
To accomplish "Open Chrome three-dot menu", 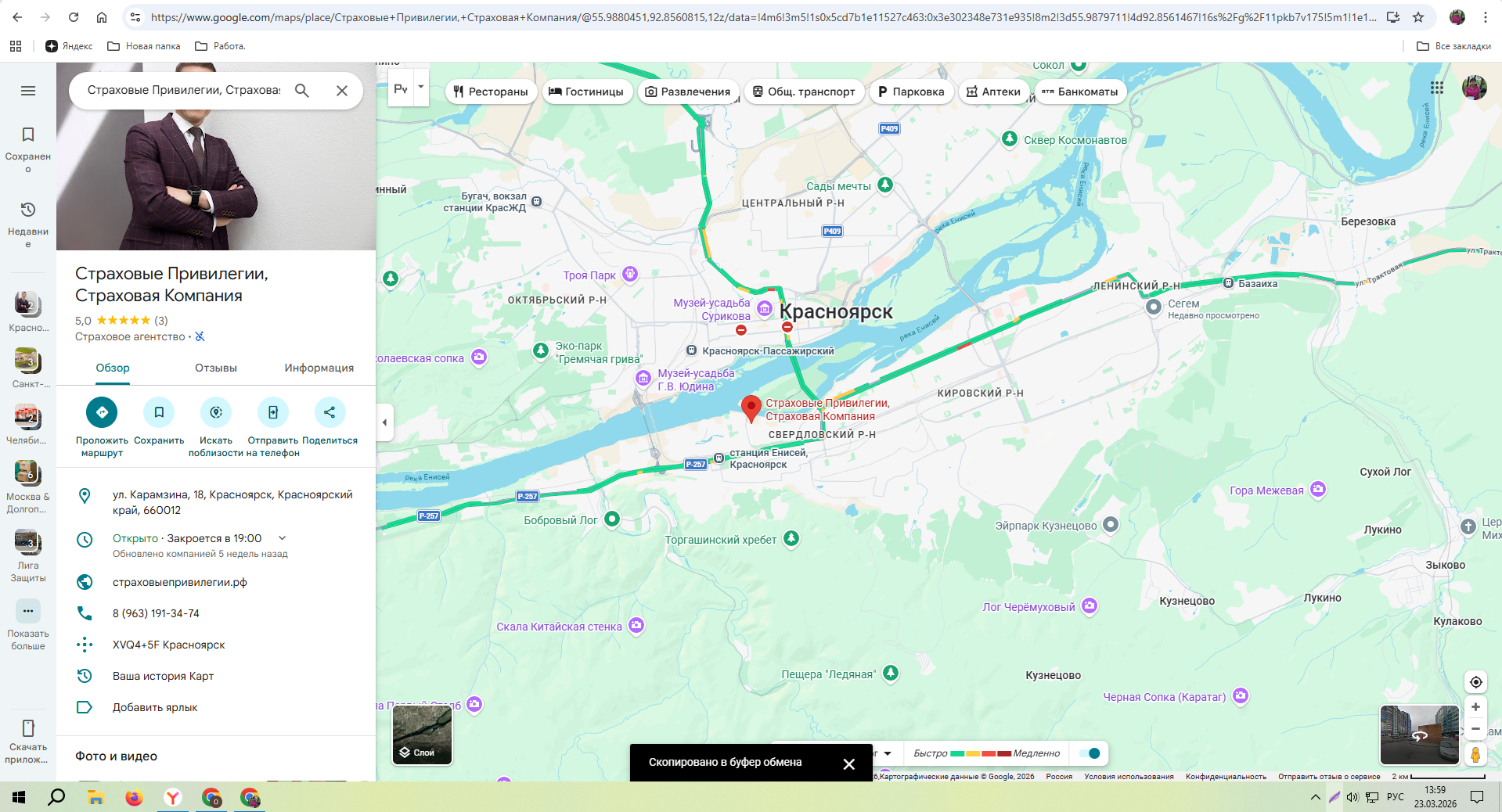I will click(x=1486, y=17).
